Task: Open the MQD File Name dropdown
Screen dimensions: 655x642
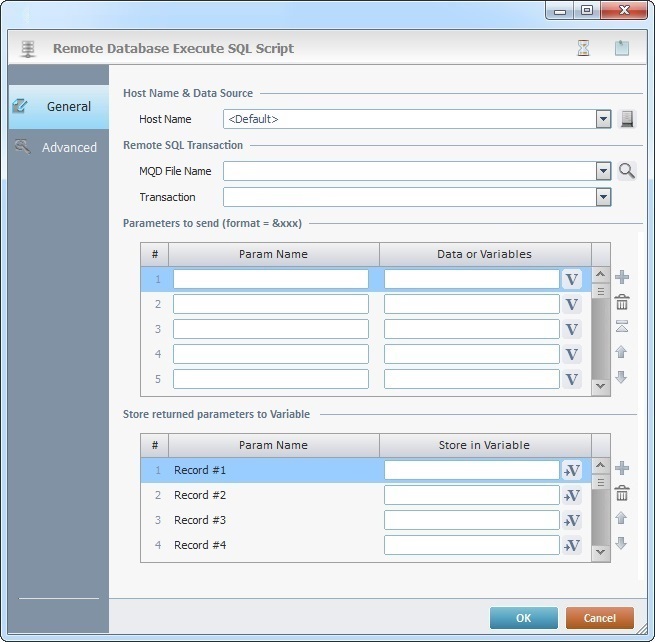Action: click(603, 171)
